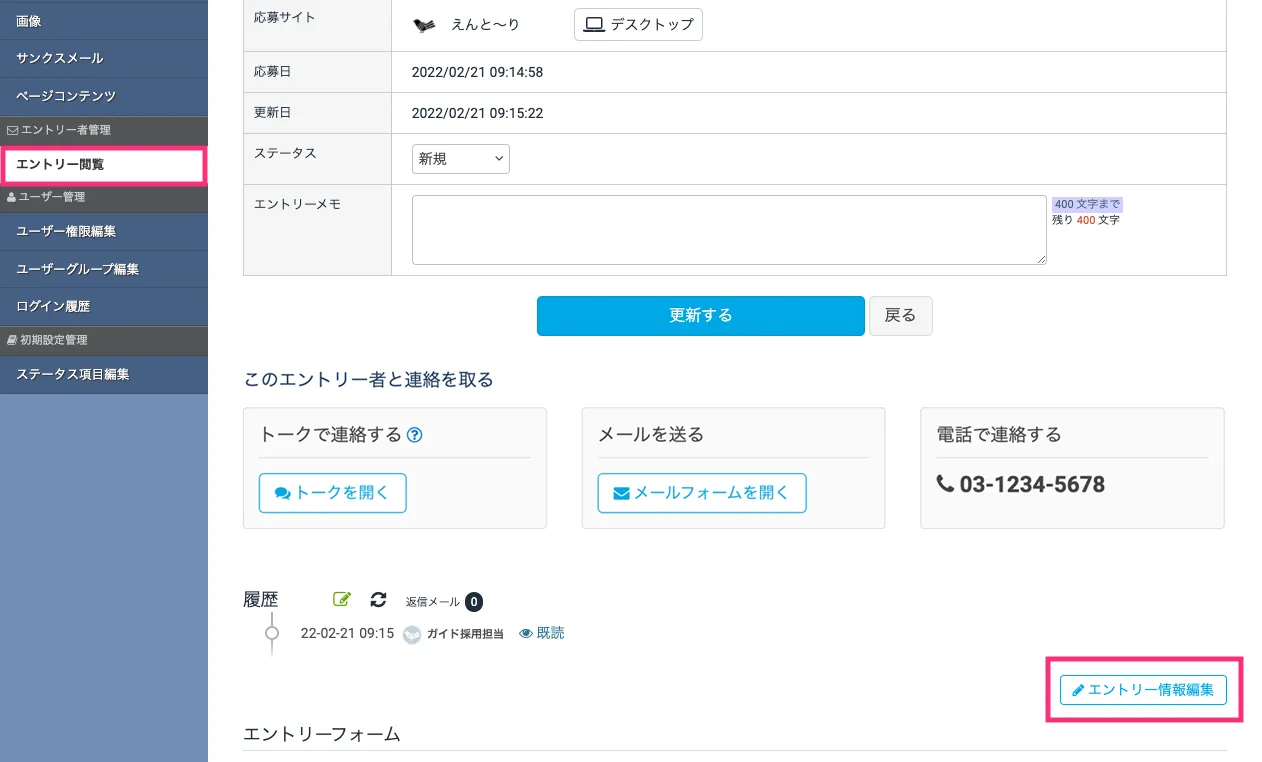Click the history timeline circle marker
The image size is (1262, 762).
tap(272, 633)
